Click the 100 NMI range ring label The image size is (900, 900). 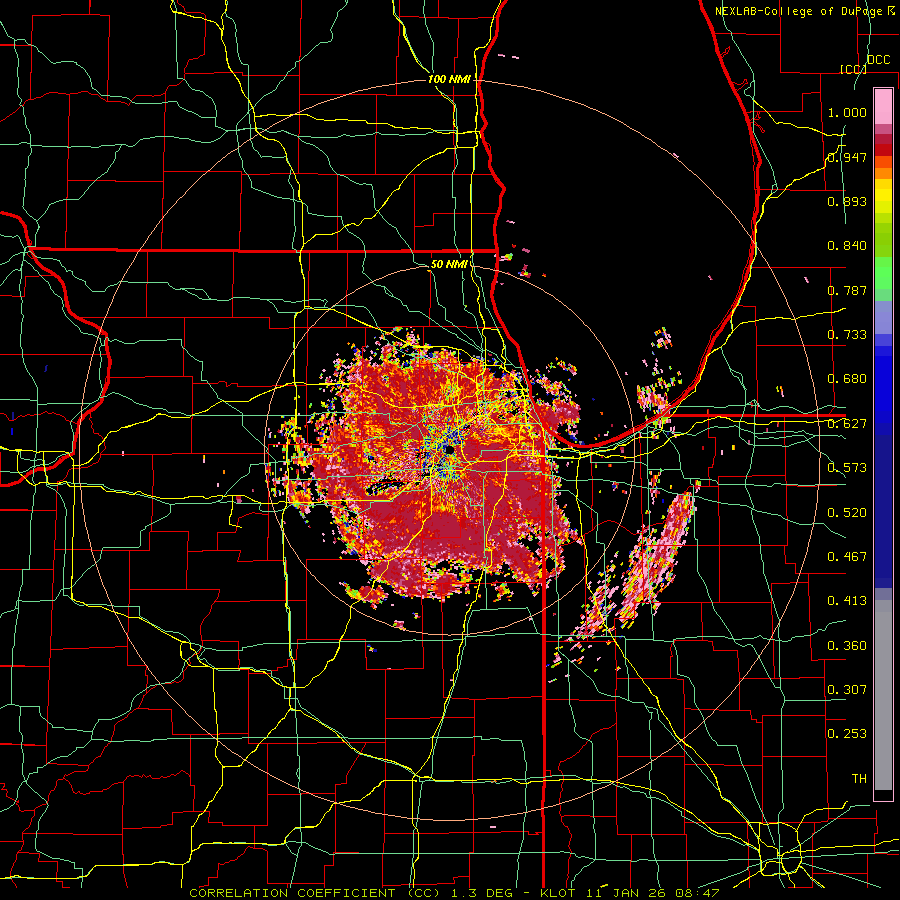449,79
